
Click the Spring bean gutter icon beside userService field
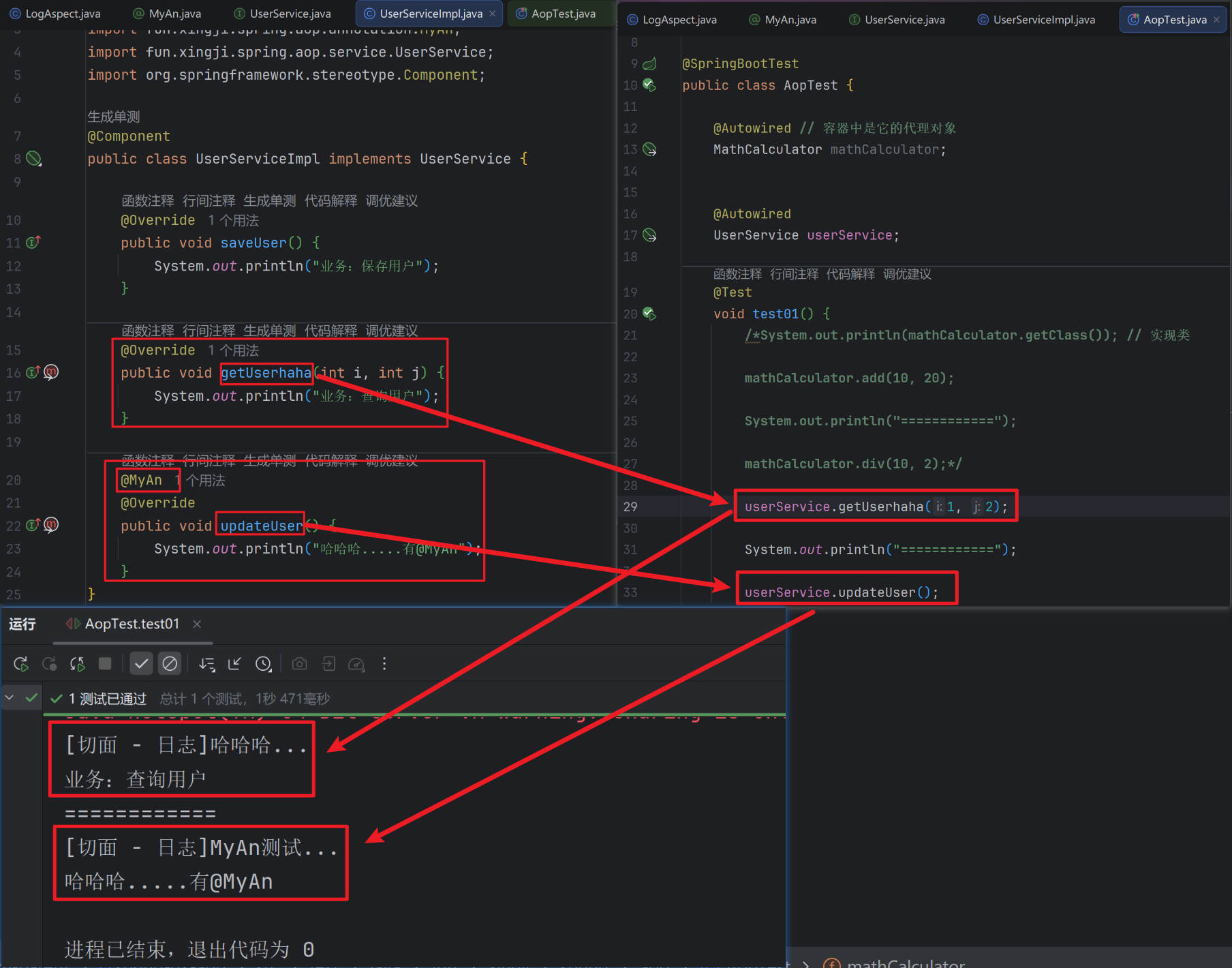pos(650,235)
